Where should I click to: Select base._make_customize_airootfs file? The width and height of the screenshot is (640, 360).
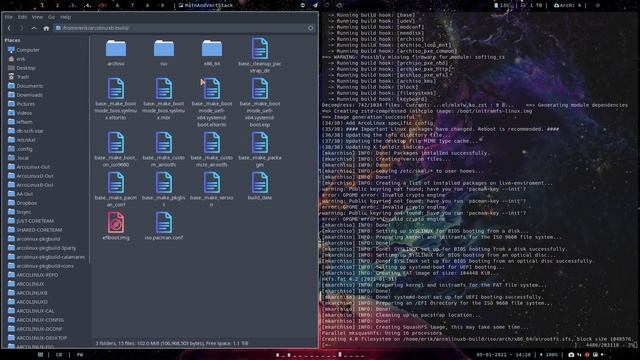click(x=212, y=149)
